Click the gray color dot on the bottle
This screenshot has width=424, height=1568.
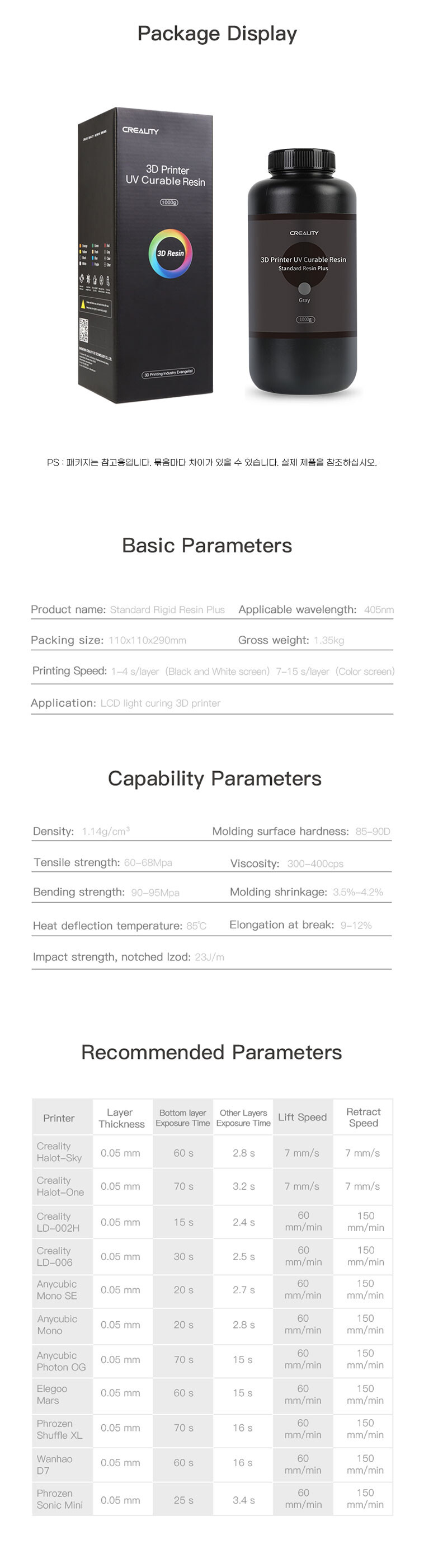304,288
